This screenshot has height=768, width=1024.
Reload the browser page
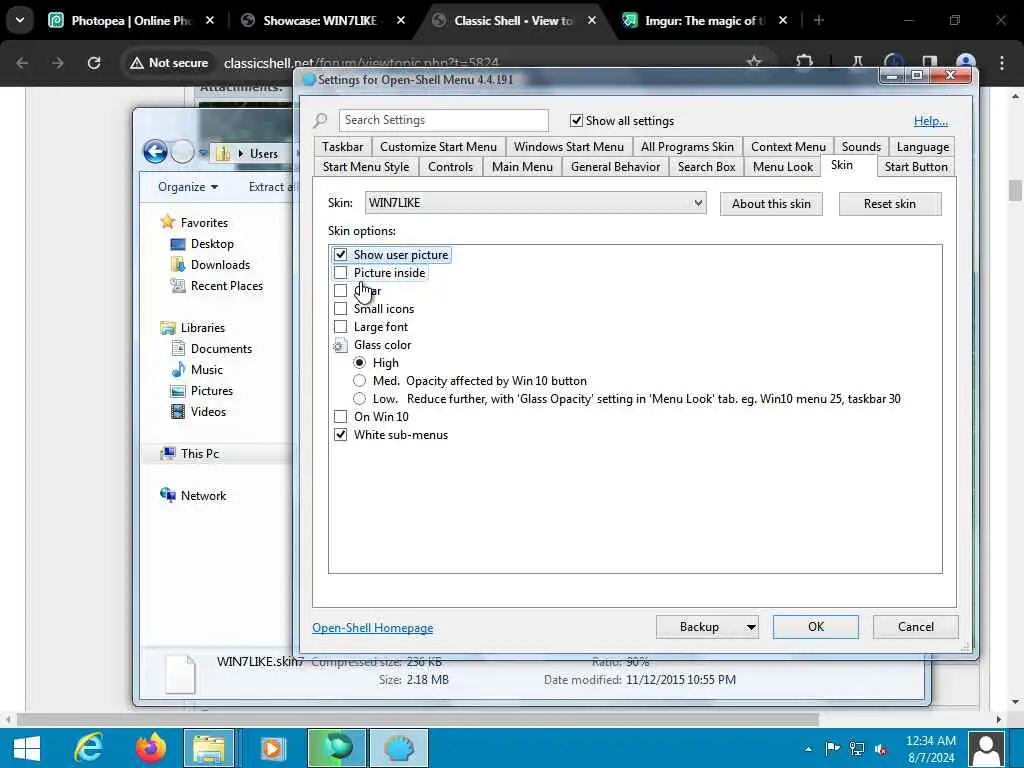coord(94,63)
